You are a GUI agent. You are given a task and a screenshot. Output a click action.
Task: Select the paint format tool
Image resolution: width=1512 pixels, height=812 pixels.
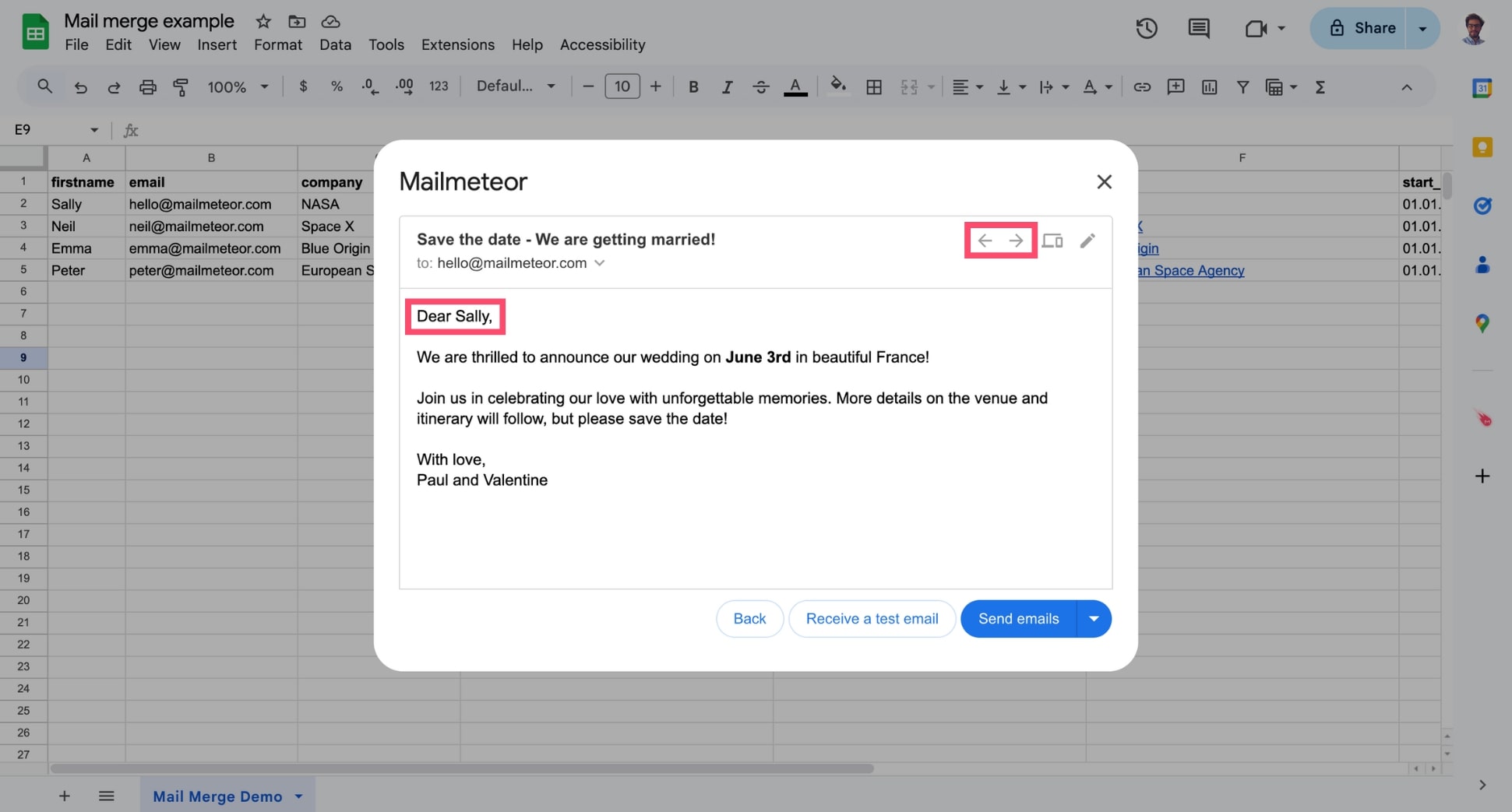[x=181, y=86]
